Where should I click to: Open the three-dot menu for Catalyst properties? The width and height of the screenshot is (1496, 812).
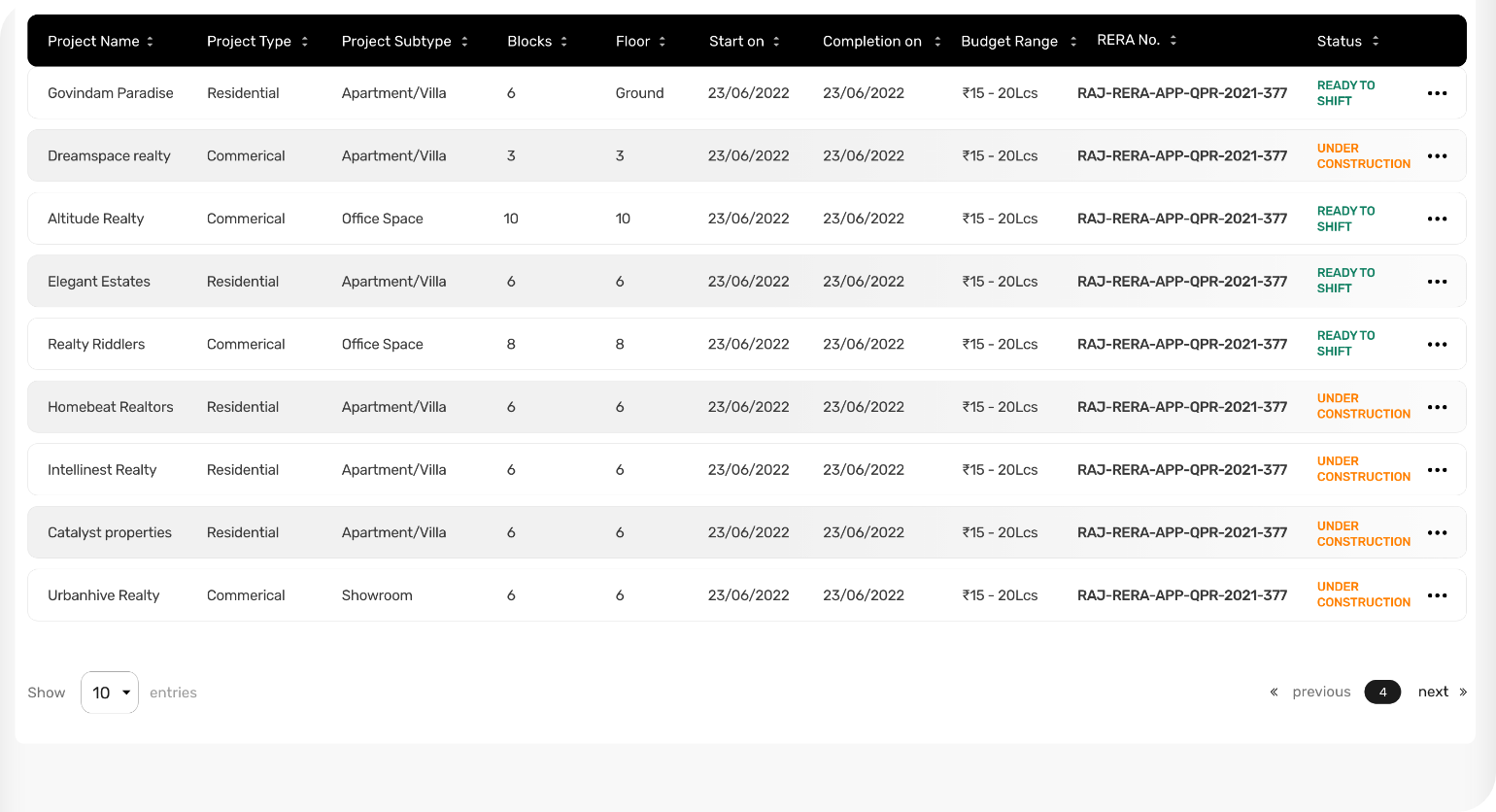click(1437, 532)
